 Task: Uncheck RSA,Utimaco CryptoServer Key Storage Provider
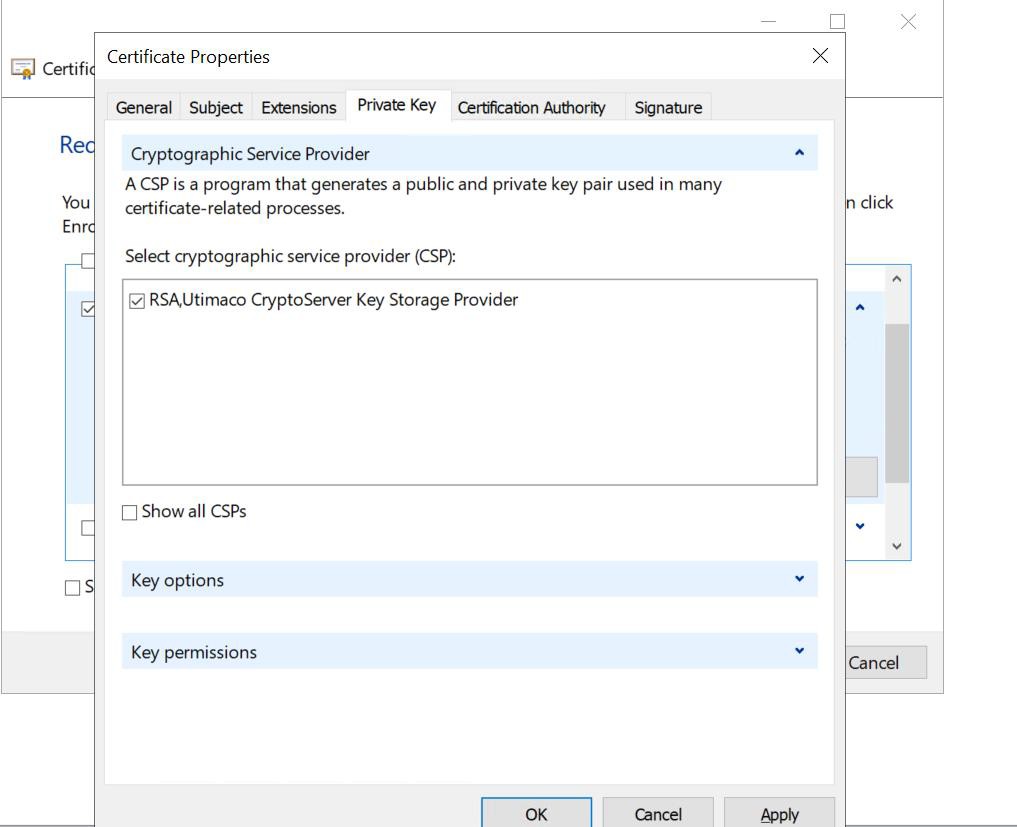point(137,301)
